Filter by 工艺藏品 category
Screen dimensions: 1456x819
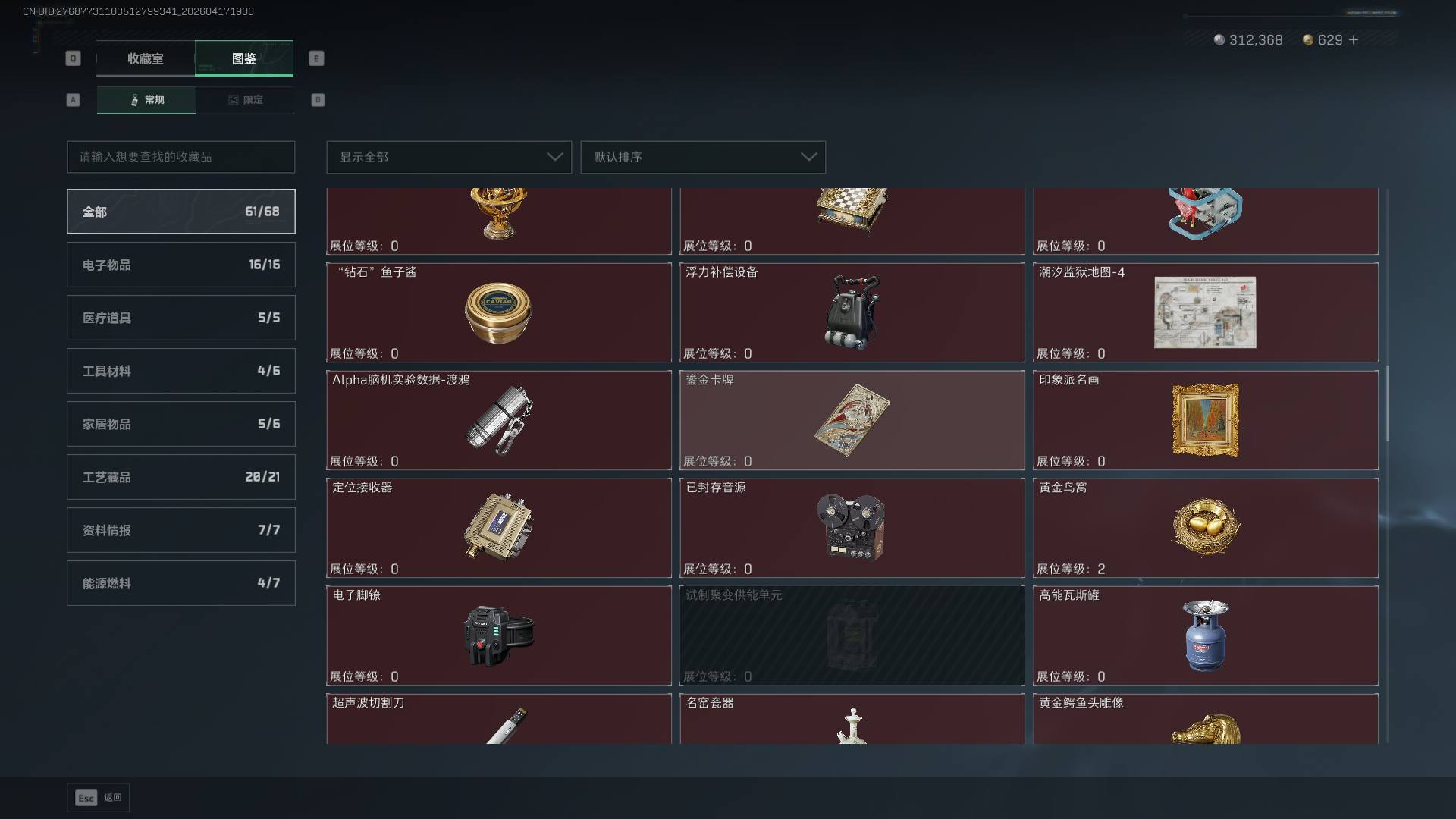pos(181,477)
